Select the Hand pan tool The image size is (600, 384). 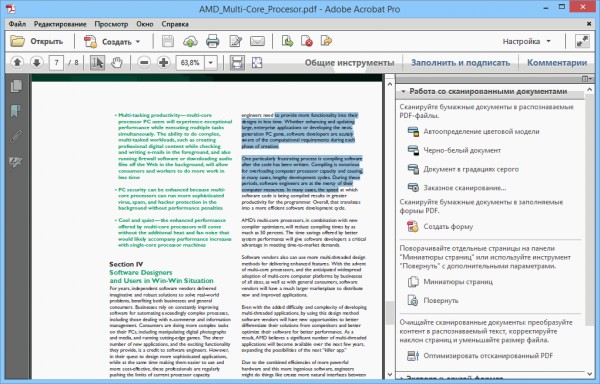(x=117, y=62)
